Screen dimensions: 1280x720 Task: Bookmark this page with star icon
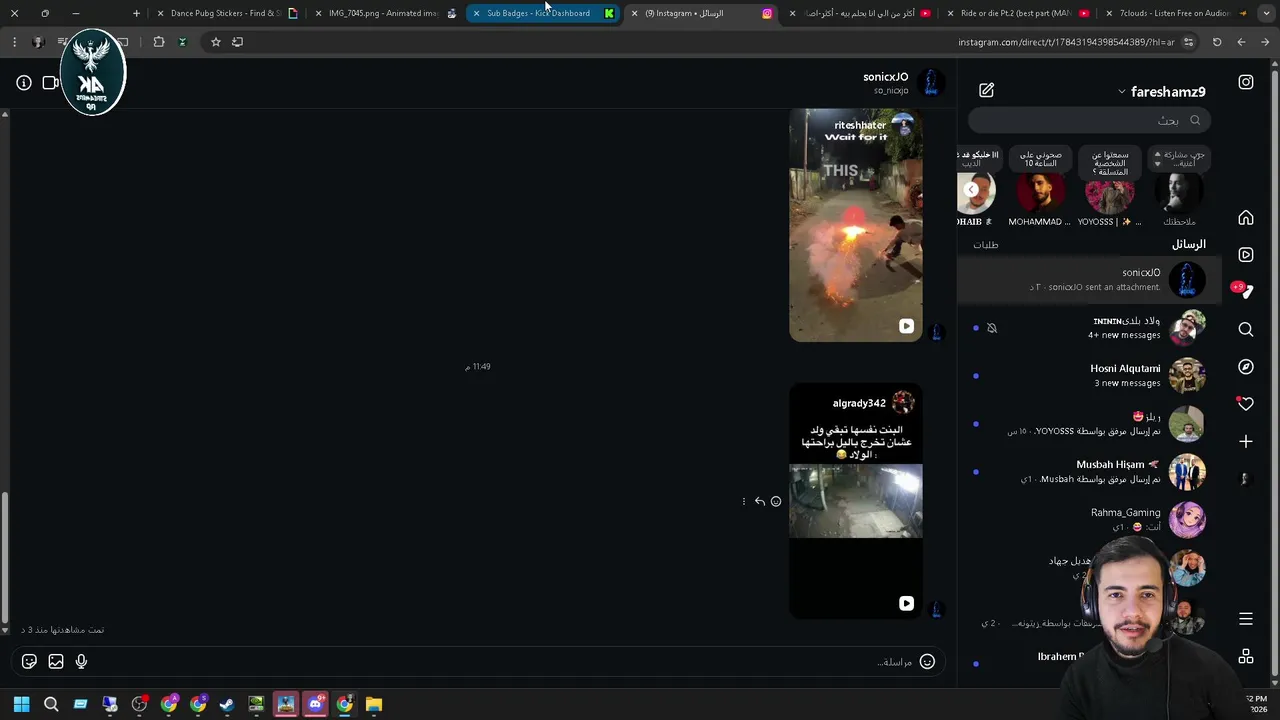click(215, 42)
